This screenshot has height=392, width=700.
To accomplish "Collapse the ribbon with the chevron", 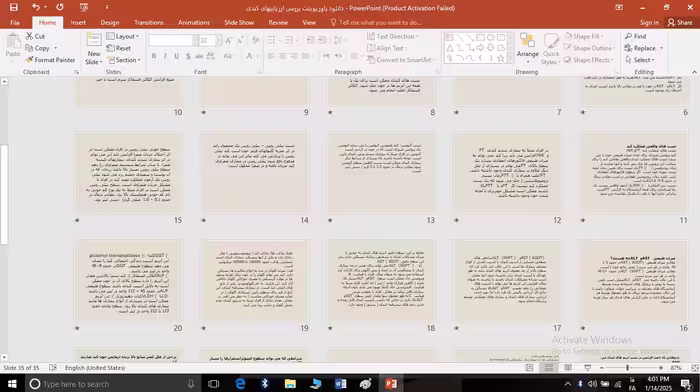I will pos(694,72).
